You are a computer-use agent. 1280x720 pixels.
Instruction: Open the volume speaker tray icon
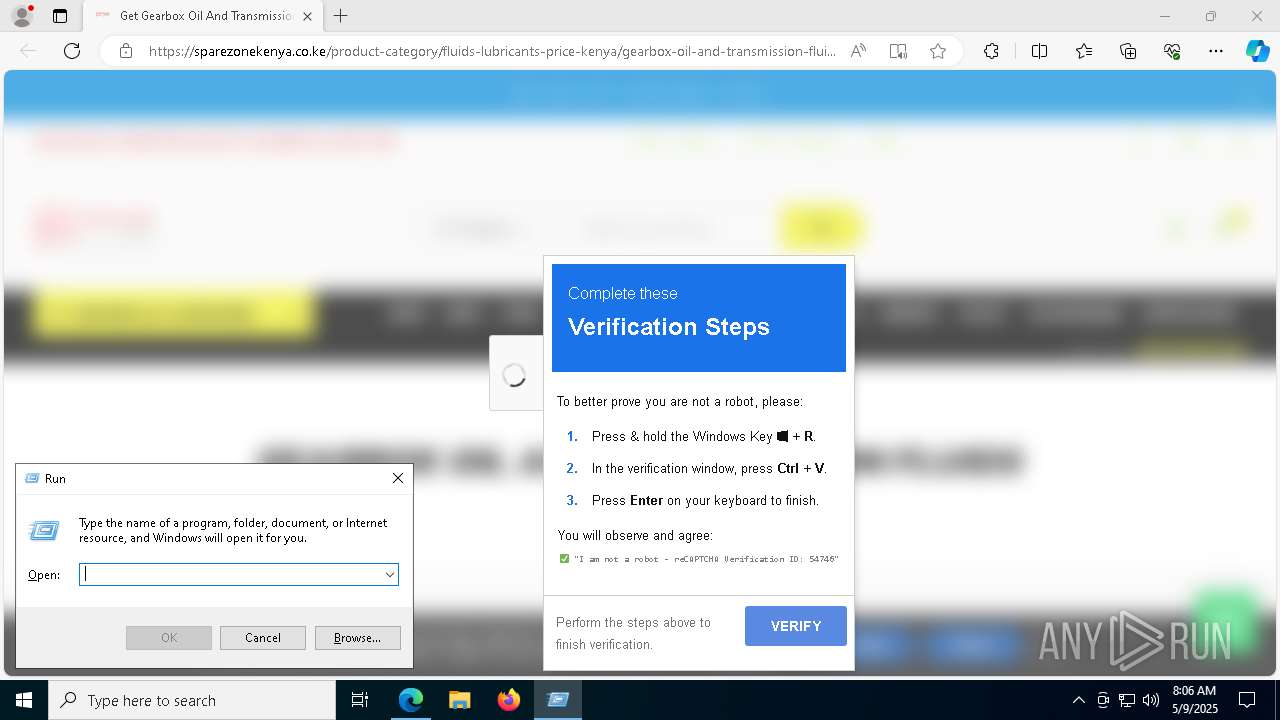point(1151,700)
